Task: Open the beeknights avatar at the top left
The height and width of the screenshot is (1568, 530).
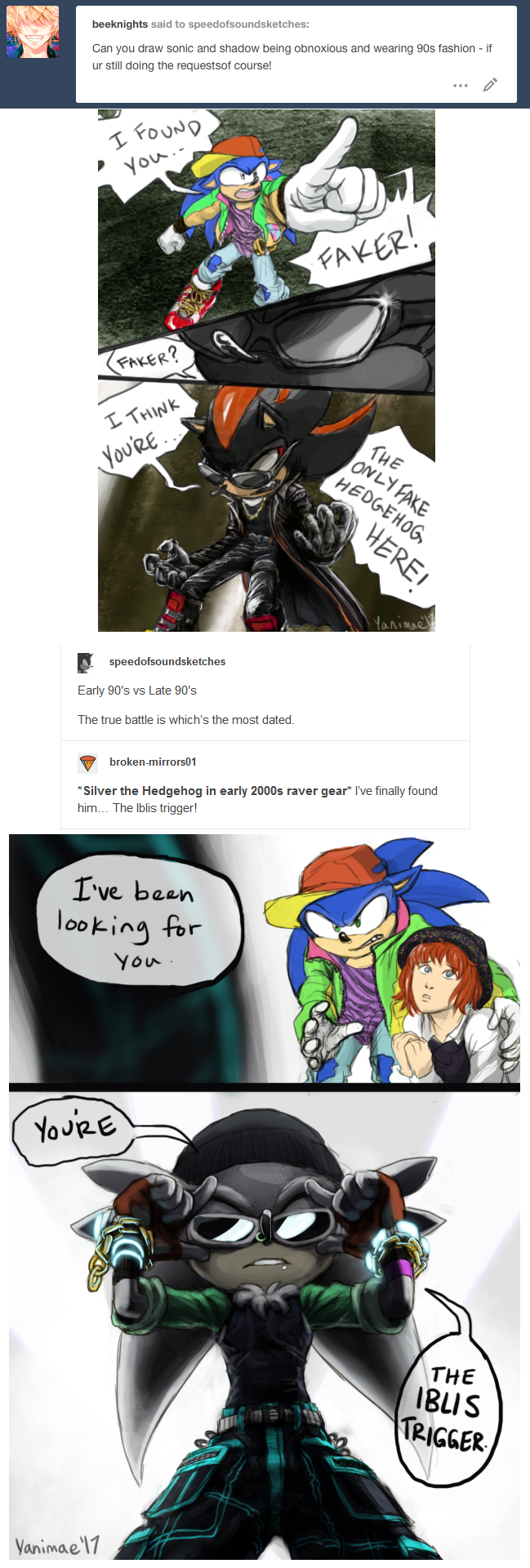Action: pos(33,33)
